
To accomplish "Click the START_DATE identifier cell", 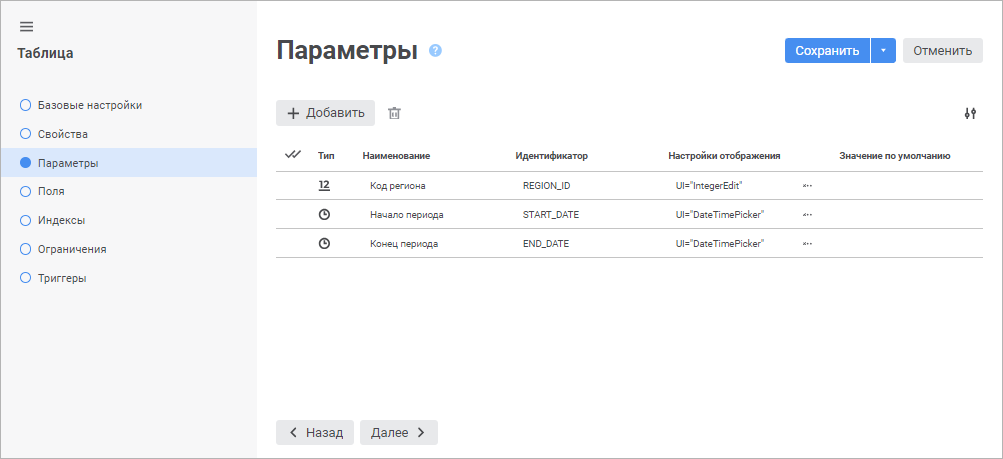I will tap(551, 215).
